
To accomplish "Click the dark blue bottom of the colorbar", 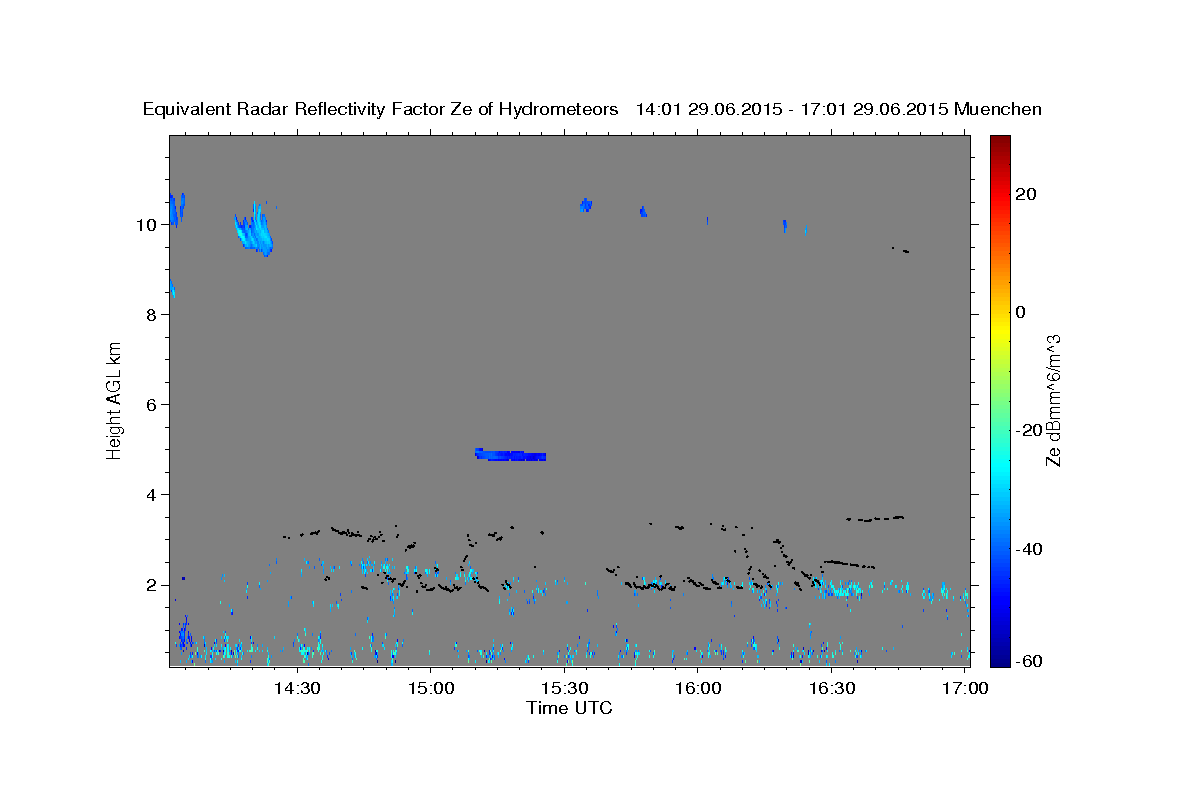I will pos(999,657).
